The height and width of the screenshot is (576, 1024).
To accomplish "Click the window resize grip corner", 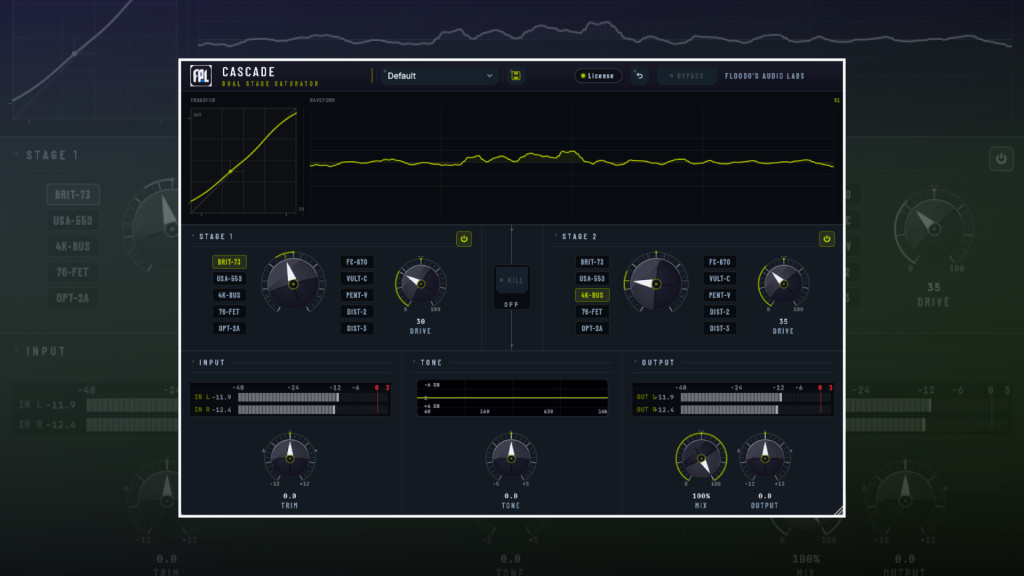I will pos(839,511).
